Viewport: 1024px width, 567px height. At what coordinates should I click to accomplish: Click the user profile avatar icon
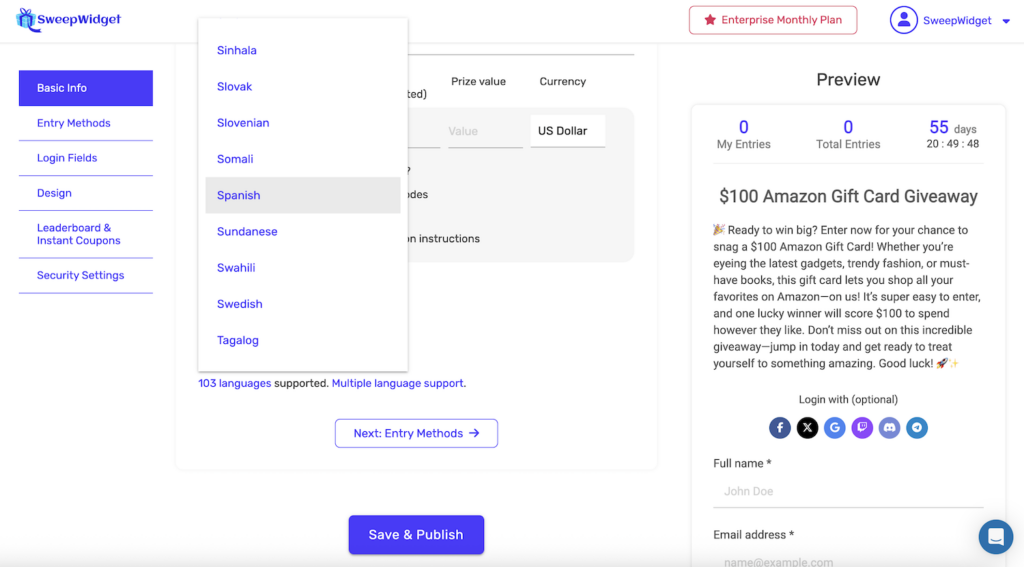(903, 20)
